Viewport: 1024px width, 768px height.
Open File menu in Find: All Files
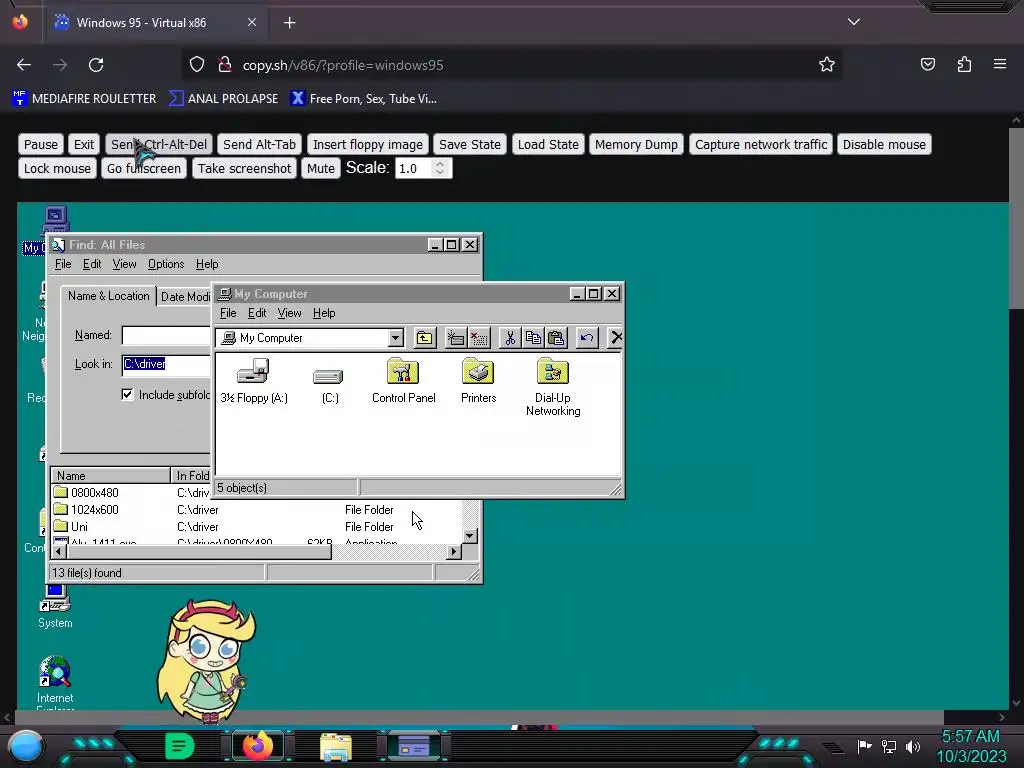pyautogui.click(x=63, y=264)
